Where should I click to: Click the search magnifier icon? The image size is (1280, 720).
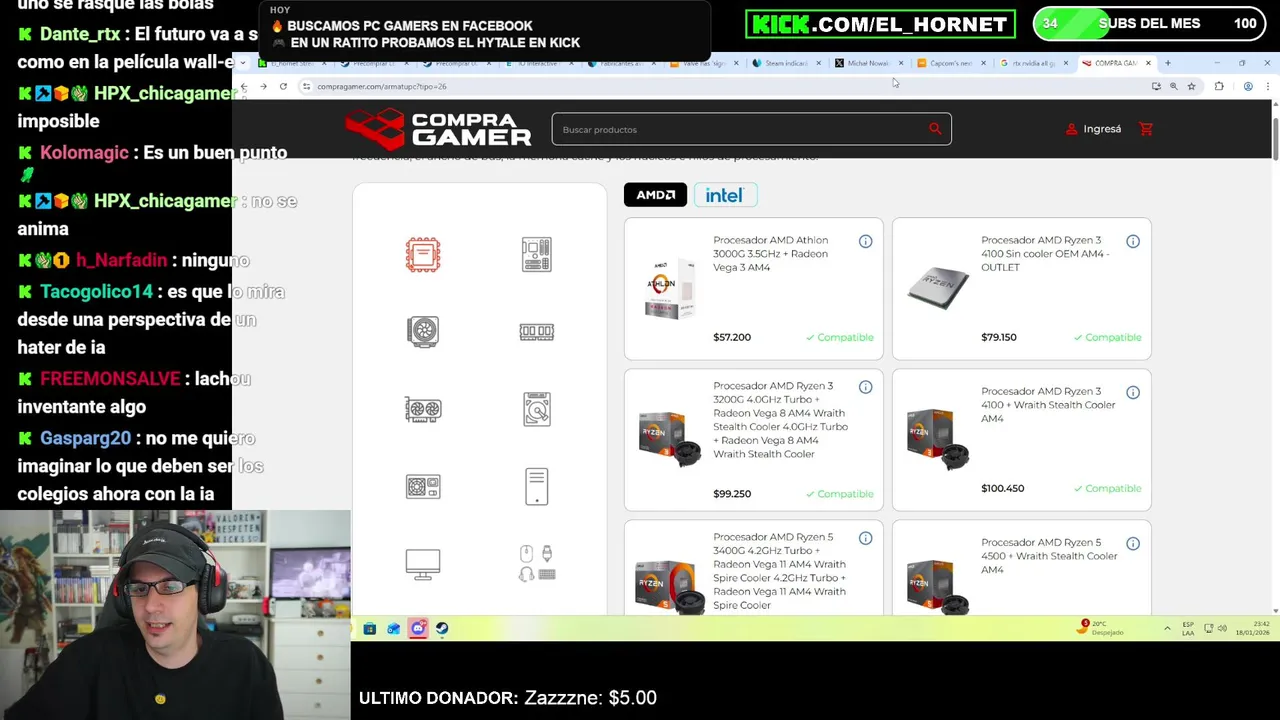[935, 129]
